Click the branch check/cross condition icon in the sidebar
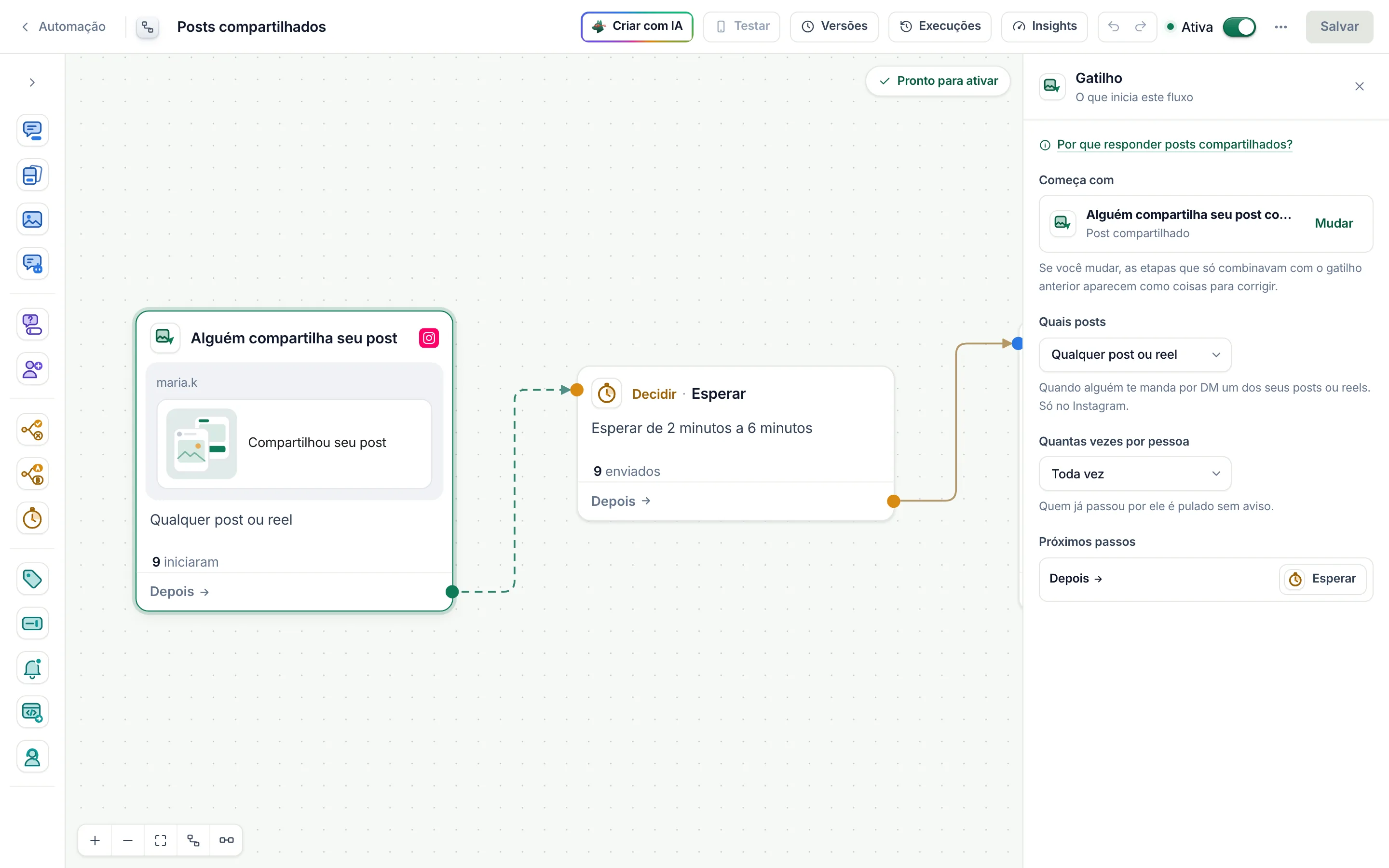The image size is (1389, 868). pos(32,429)
